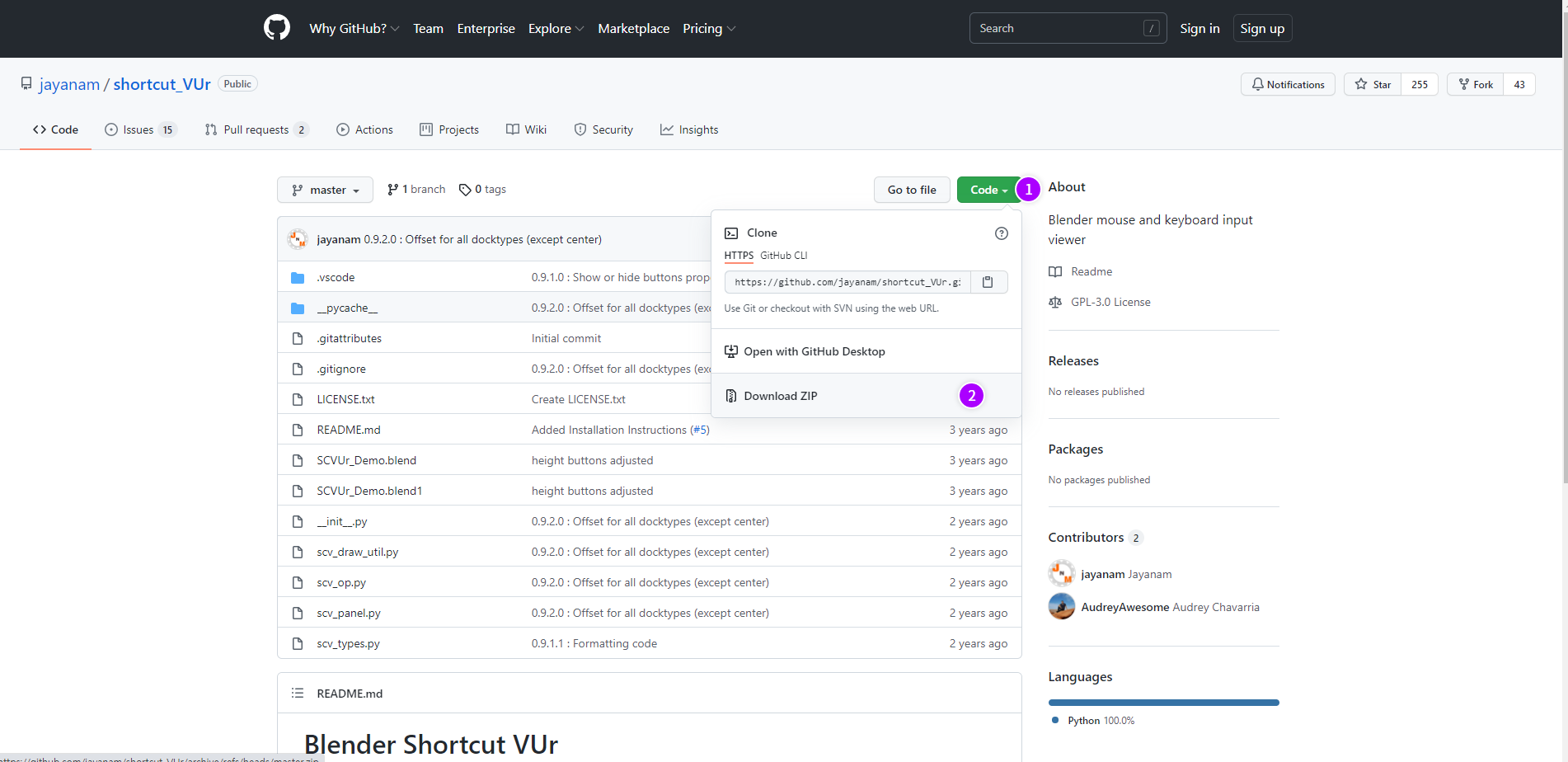Choose Open with GitHub Desktop
The image size is (1568, 762).
click(x=866, y=351)
